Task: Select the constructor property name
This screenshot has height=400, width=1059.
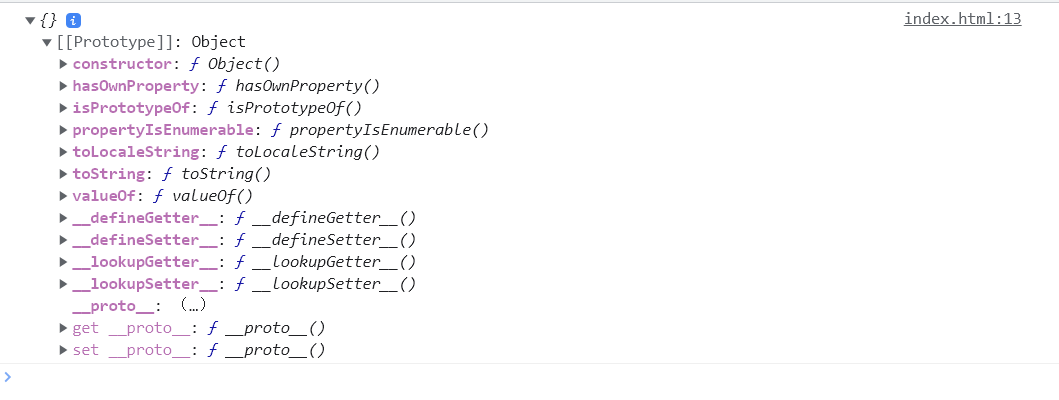Action: [122, 64]
